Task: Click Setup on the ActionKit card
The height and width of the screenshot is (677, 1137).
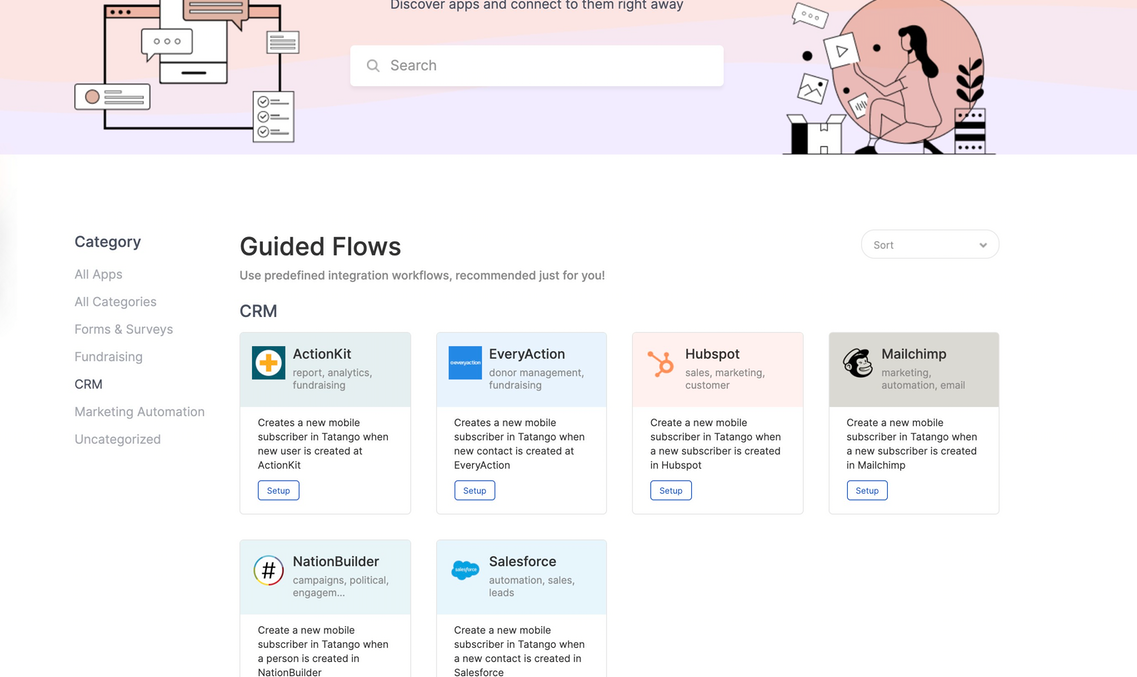Action: coord(278,491)
